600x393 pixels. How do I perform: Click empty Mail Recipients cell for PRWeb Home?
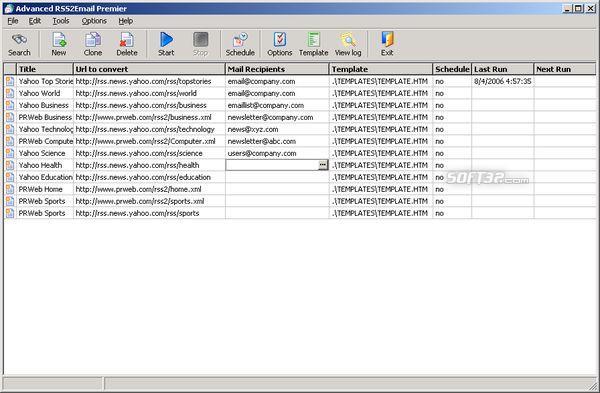277,189
